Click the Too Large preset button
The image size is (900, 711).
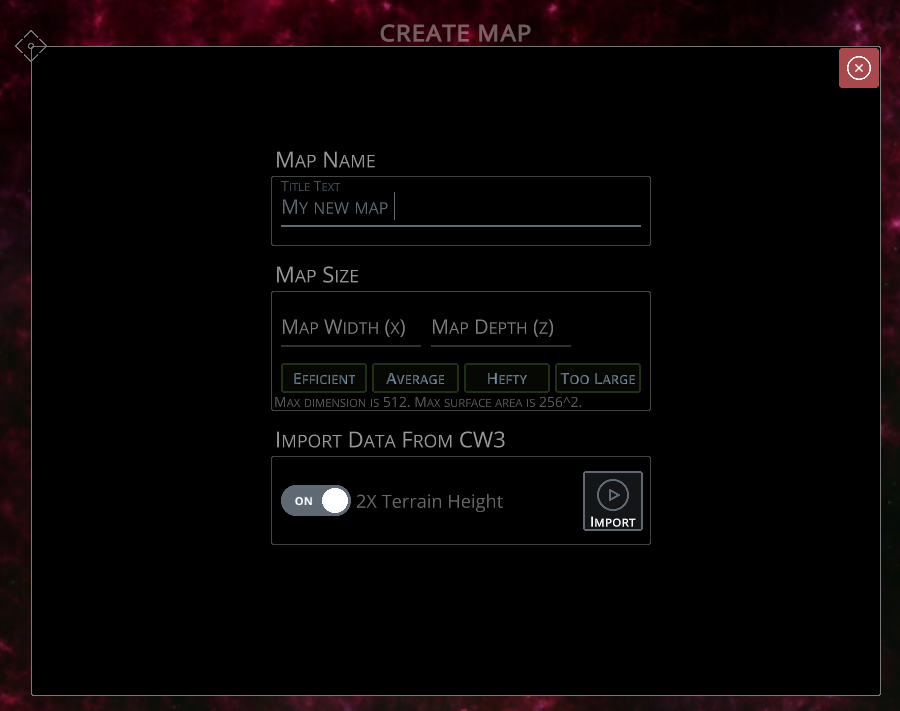click(x=597, y=378)
